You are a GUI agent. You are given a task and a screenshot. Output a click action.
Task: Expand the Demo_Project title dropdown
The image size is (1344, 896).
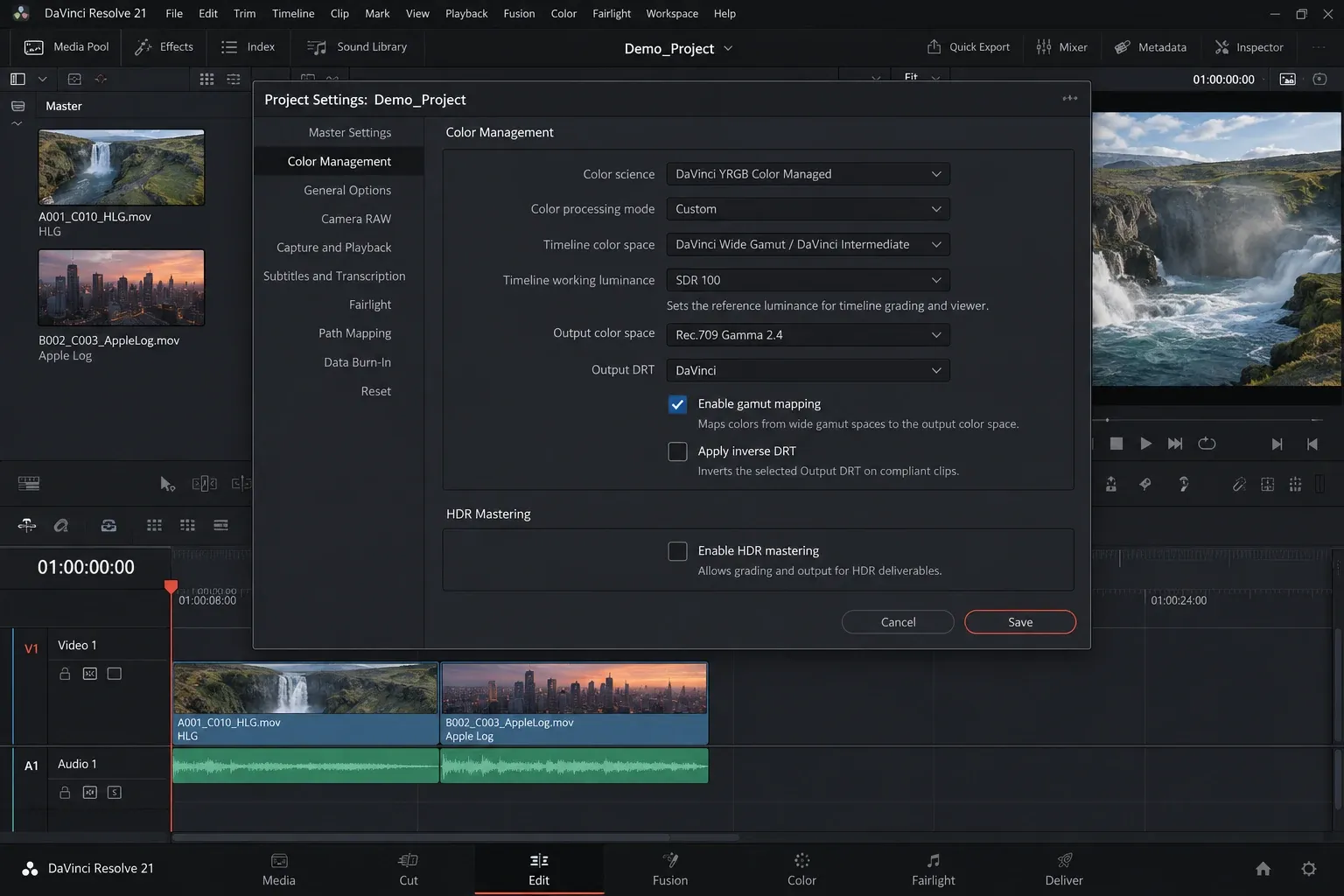point(728,49)
